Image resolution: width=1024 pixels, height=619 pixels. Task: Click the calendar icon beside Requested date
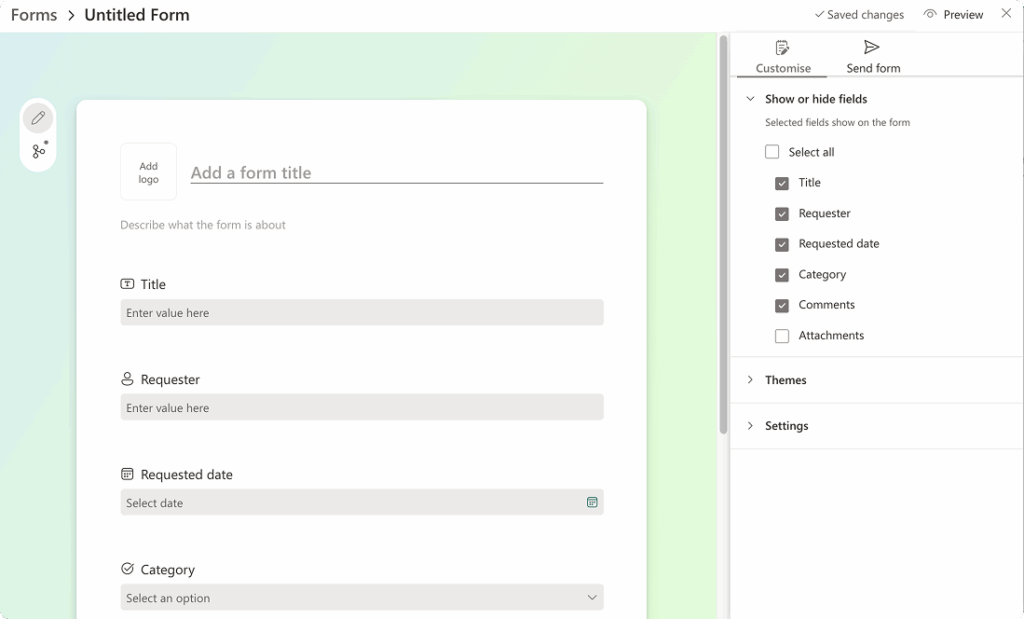[x=126, y=474]
